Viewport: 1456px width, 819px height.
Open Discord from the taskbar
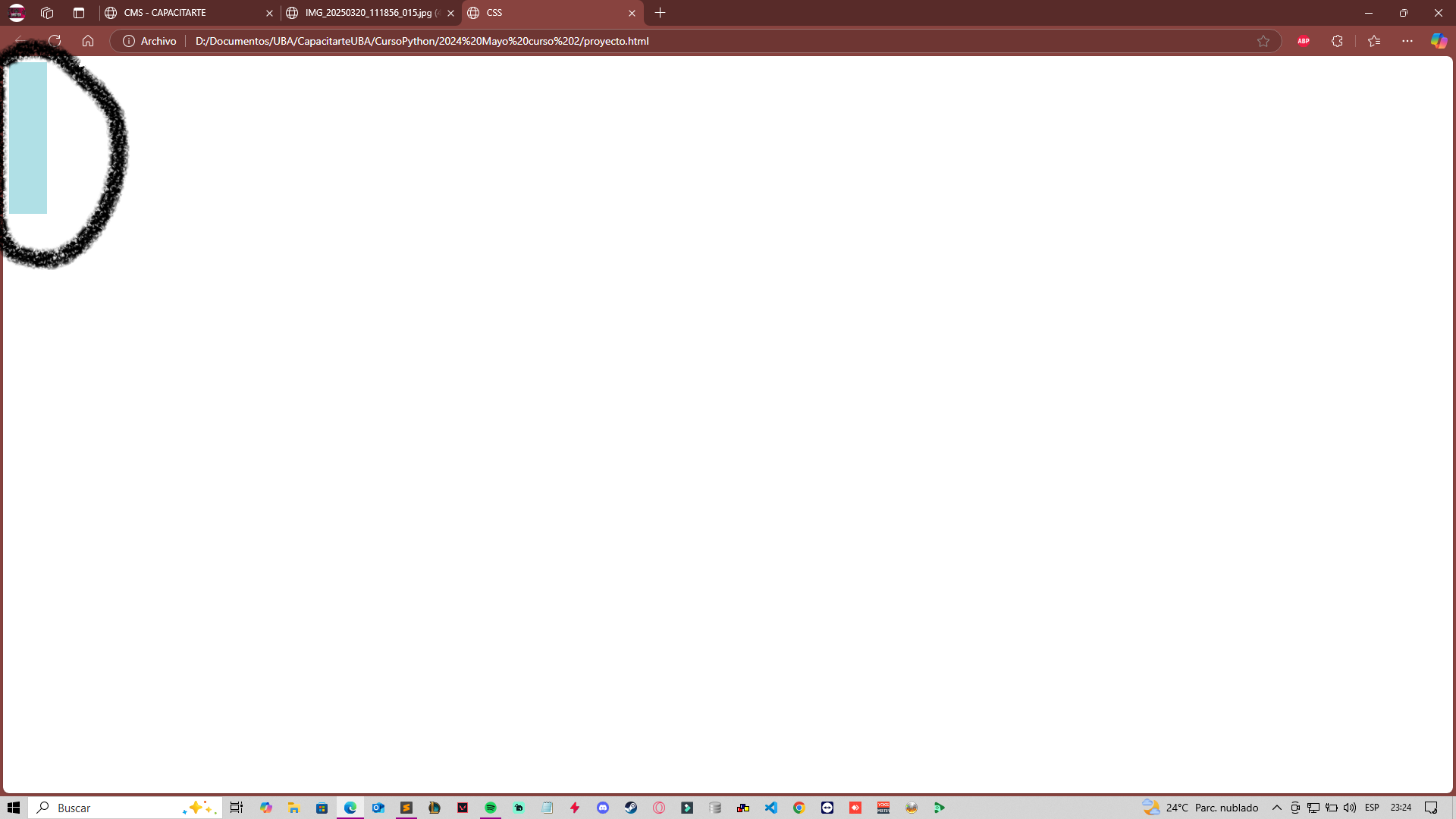coord(603,808)
